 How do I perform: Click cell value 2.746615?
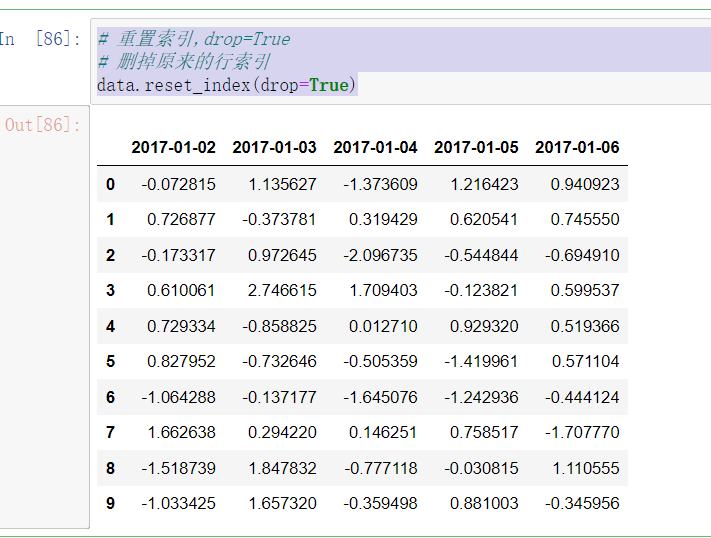(x=282, y=290)
